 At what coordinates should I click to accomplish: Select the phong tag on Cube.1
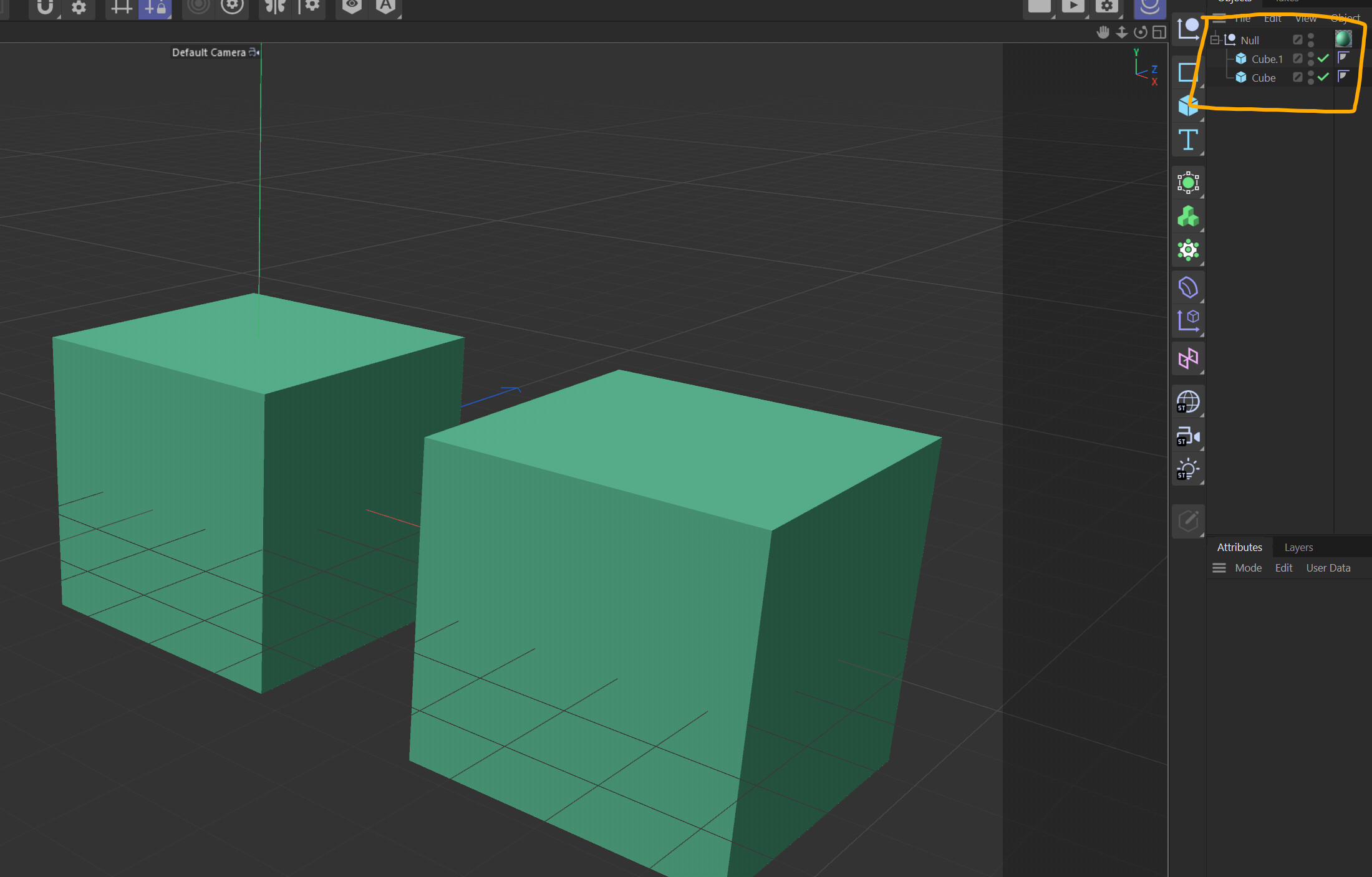1343,57
